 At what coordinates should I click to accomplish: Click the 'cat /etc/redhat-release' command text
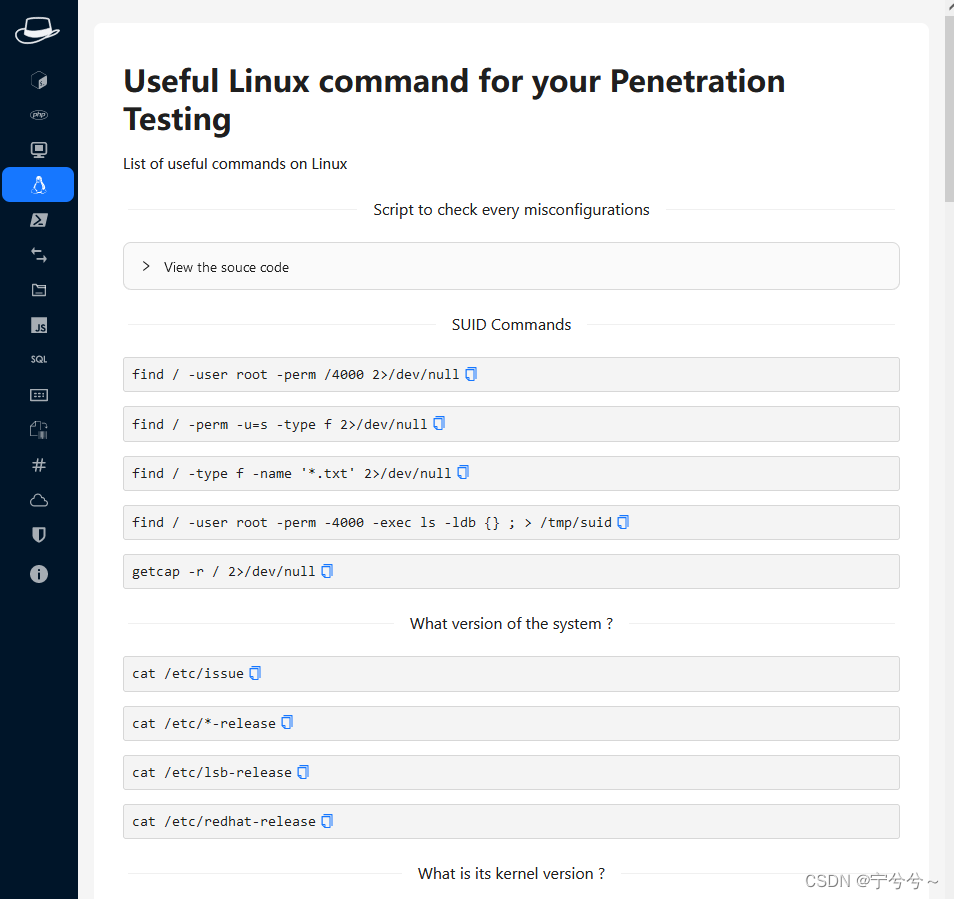pos(224,822)
